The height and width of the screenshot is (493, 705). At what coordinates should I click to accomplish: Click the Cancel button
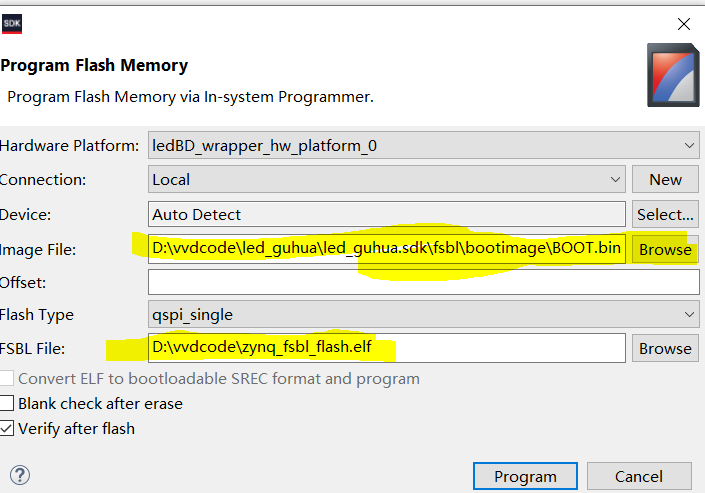click(x=639, y=476)
